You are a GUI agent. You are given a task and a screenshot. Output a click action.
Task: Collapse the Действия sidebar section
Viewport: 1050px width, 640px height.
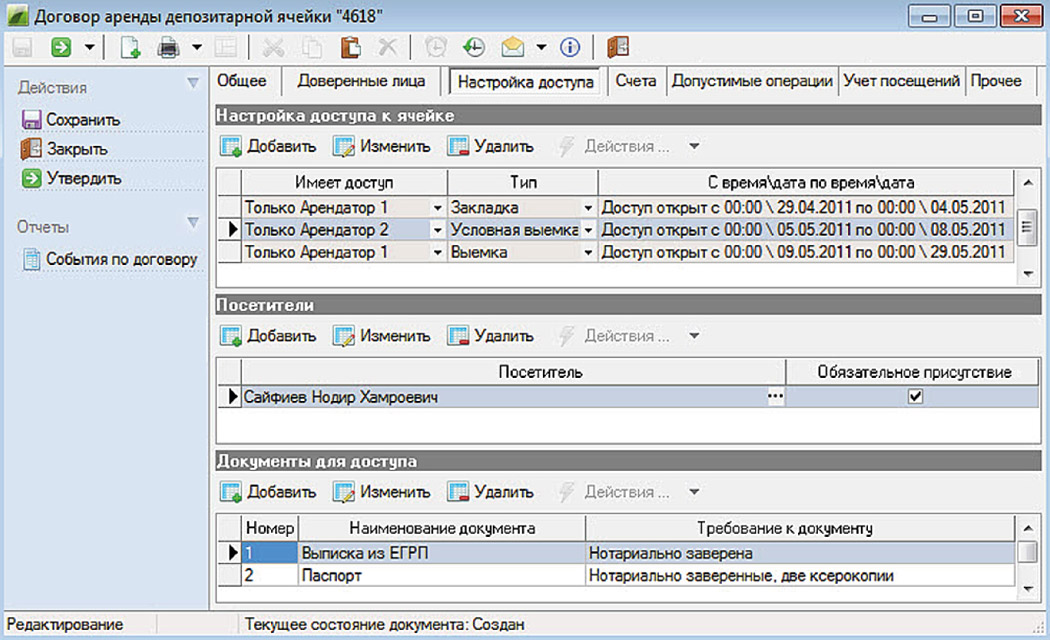(193, 87)
